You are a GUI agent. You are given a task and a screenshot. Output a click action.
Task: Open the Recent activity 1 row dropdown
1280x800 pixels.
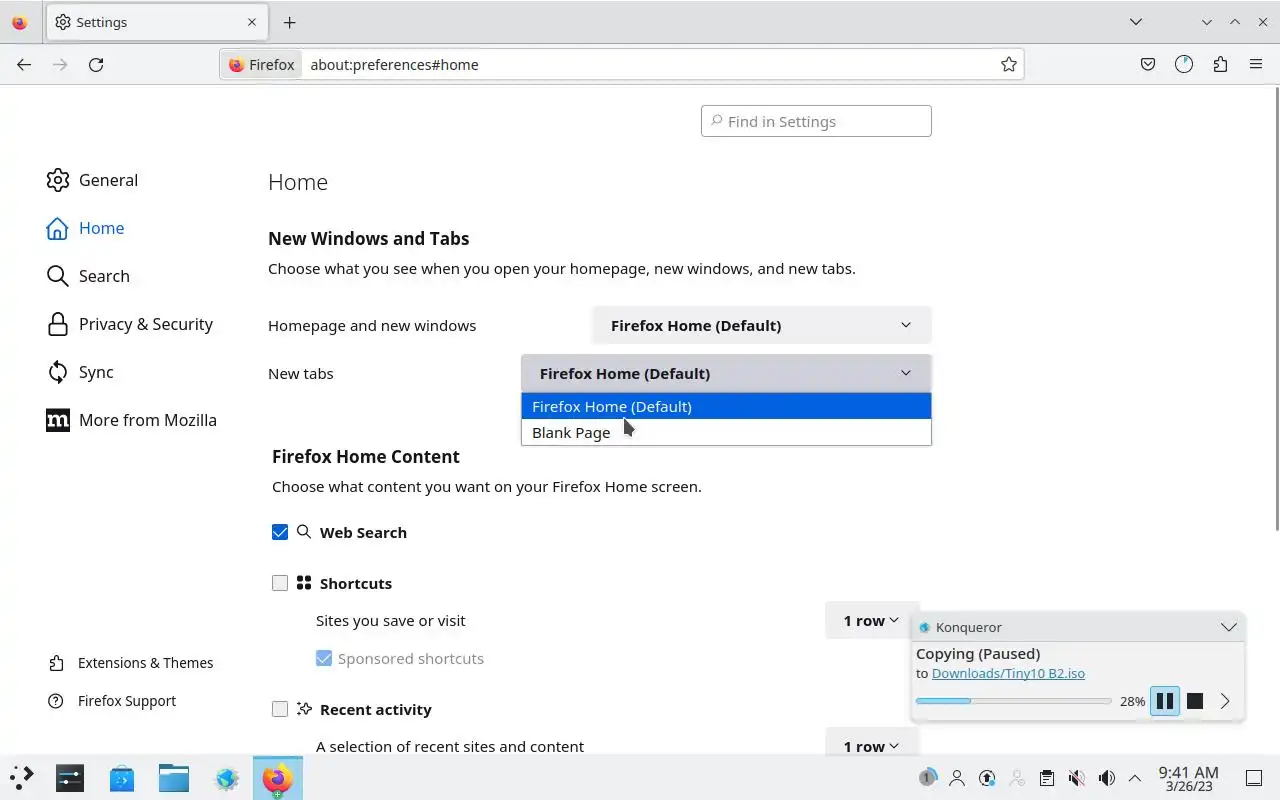870,746
